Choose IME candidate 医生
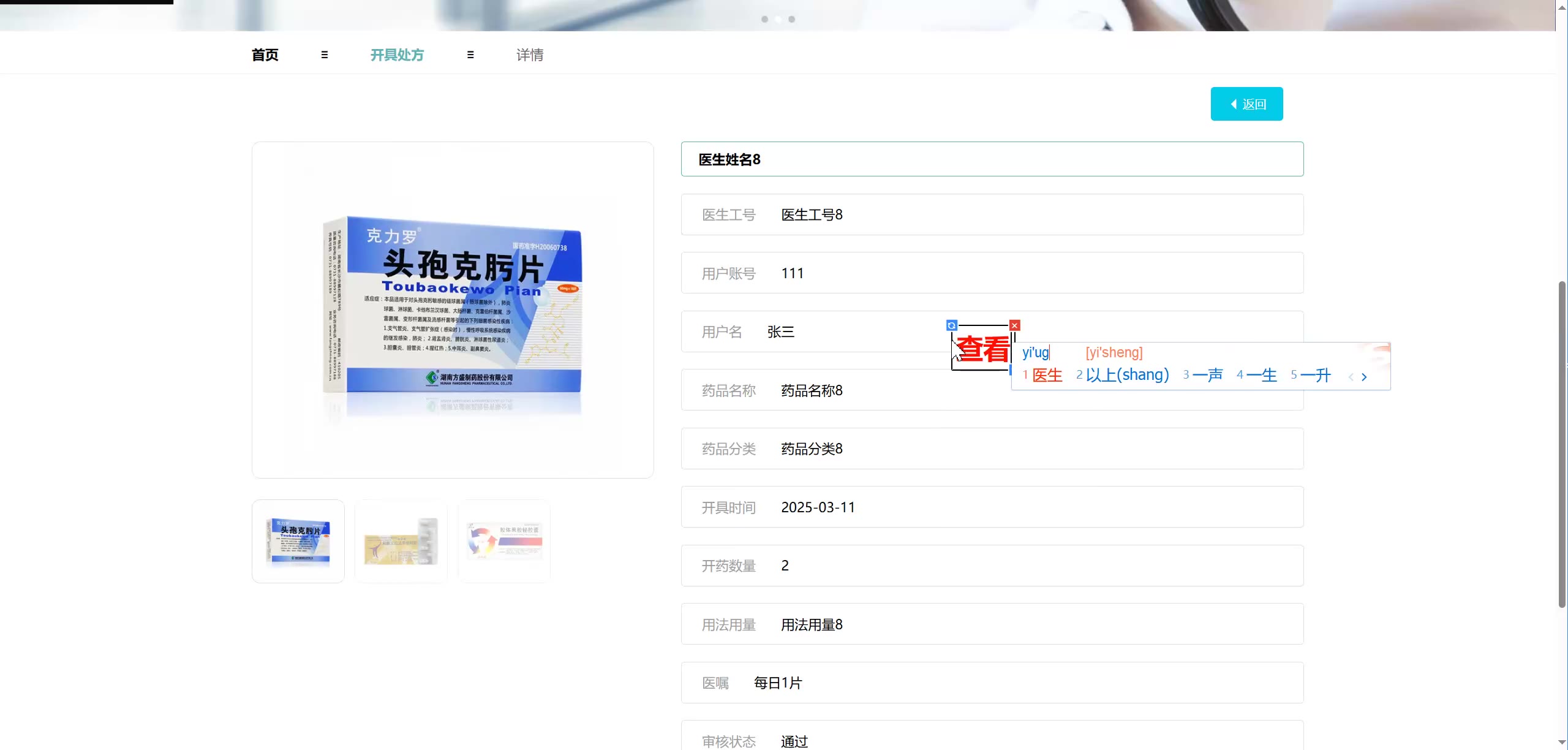The image size is (1568, 750). point(1047,375)
